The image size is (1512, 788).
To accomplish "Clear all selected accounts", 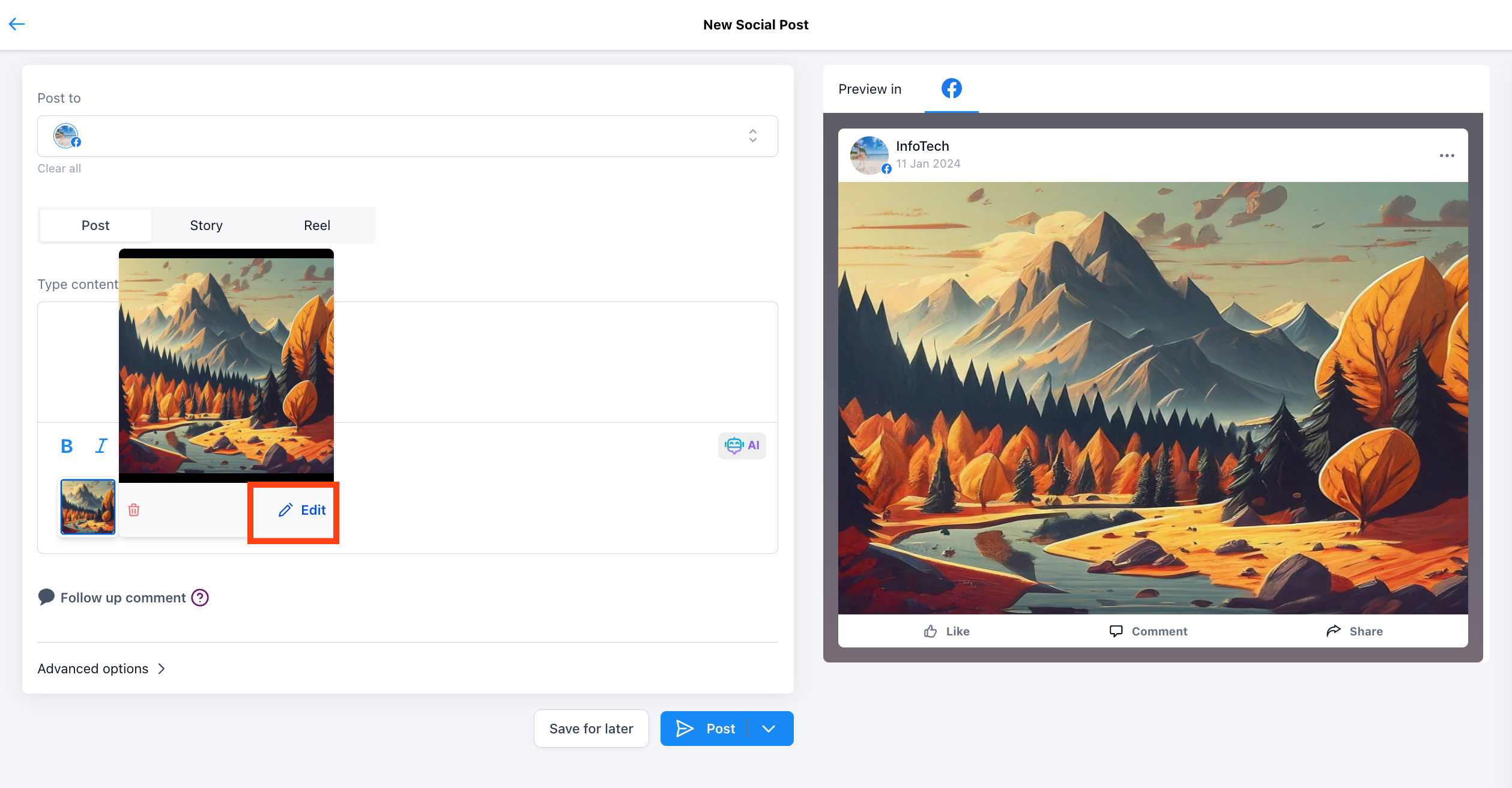I will pyautogui.click(x=59, y=168).
